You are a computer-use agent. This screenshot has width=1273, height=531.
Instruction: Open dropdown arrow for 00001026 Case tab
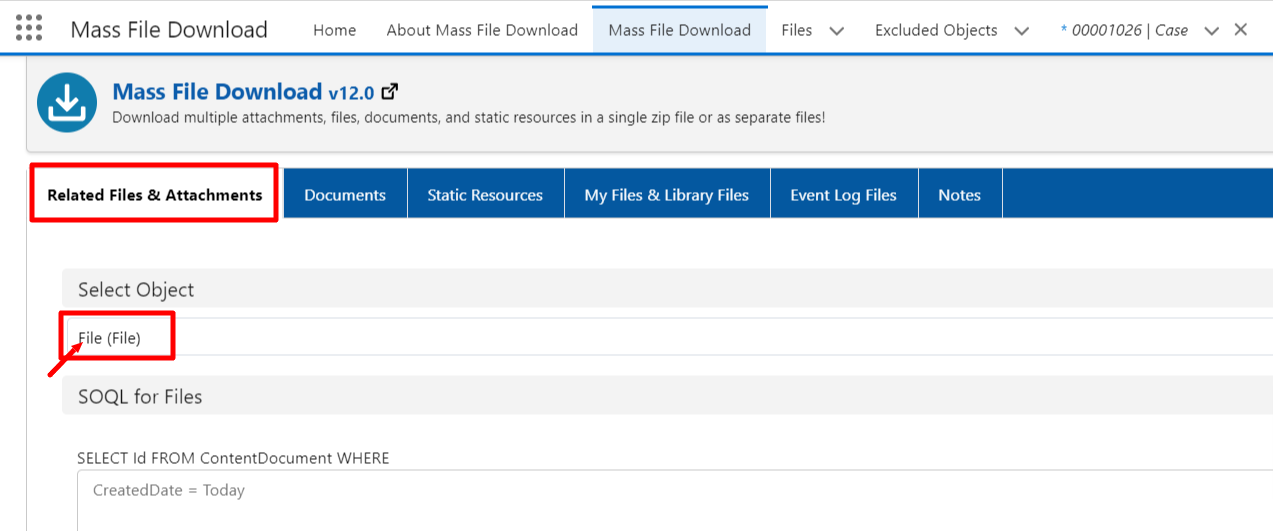[1212, 30]
